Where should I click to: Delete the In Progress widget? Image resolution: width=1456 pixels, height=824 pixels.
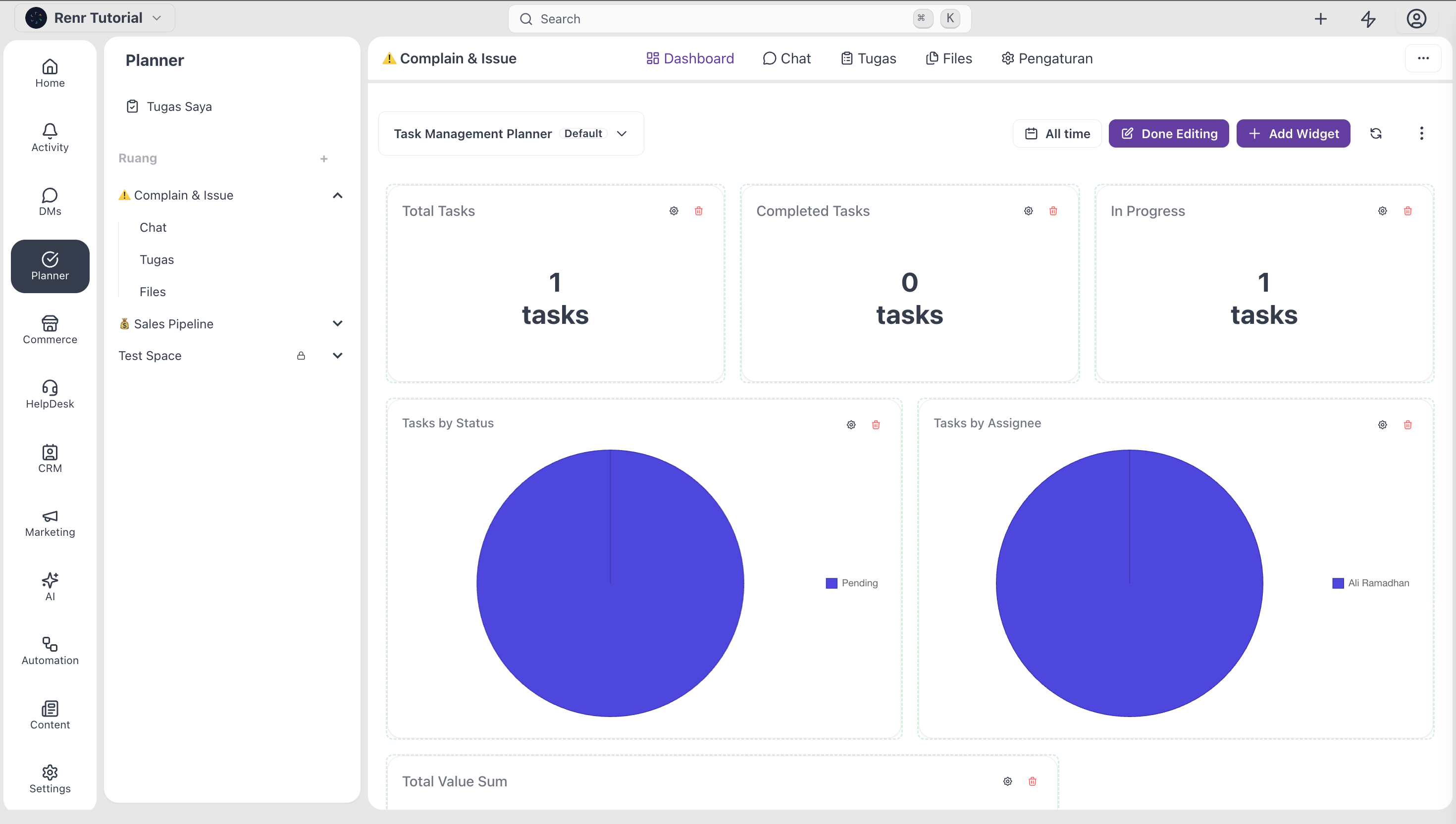1407,211
